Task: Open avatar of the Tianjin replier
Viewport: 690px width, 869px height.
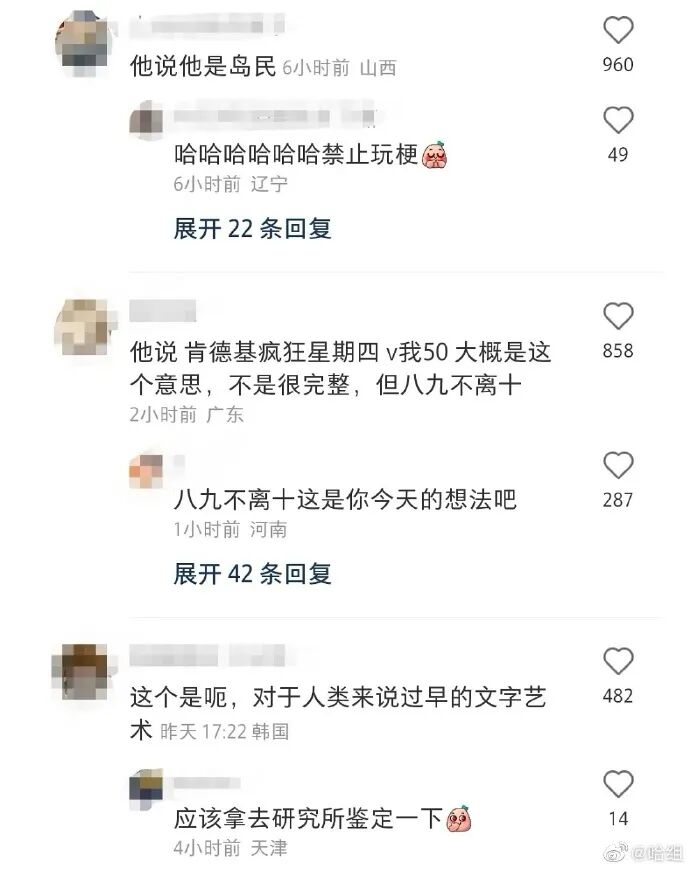Action: [x=146, y=790]
